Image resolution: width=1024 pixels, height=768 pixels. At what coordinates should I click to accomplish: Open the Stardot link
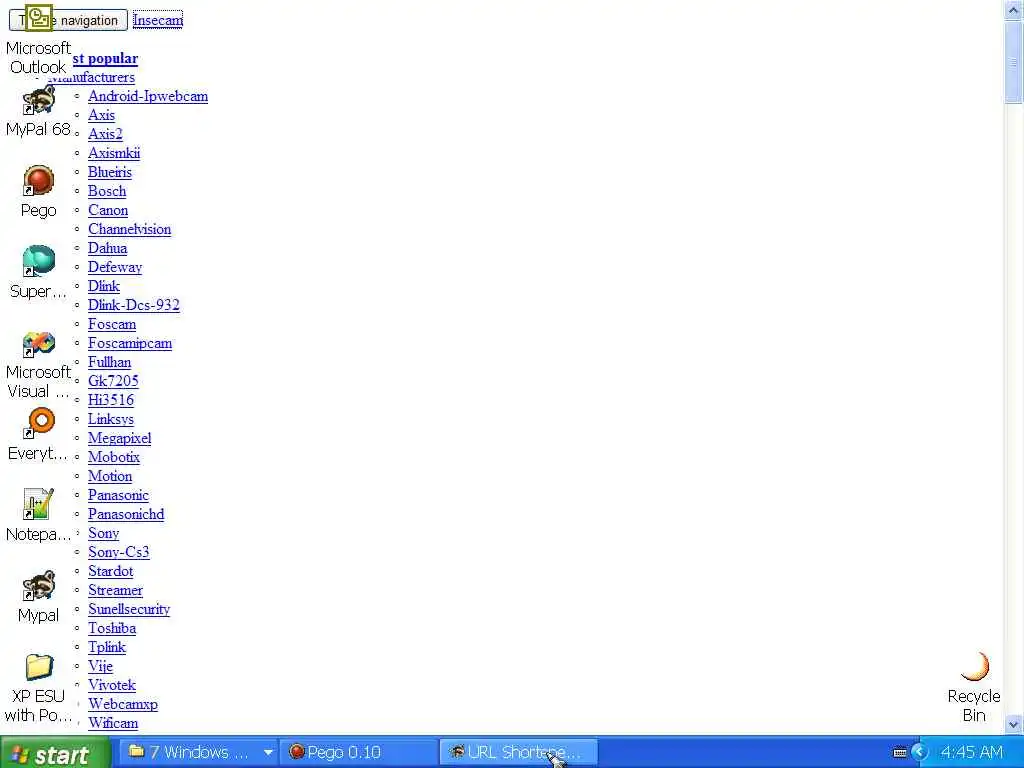pos(110,571)
